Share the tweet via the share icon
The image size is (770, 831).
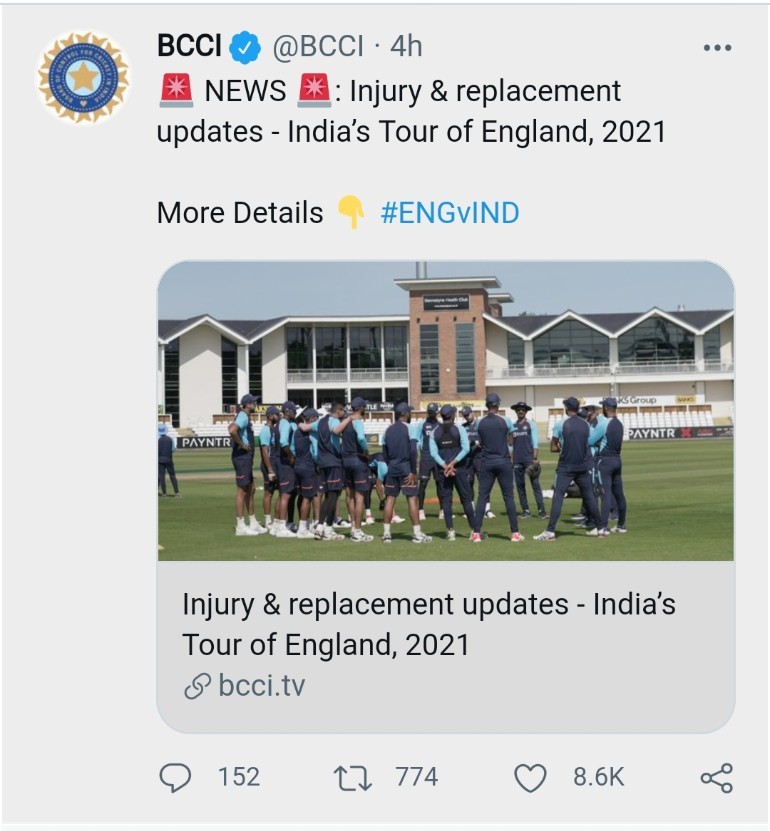[x=716, y=777]
